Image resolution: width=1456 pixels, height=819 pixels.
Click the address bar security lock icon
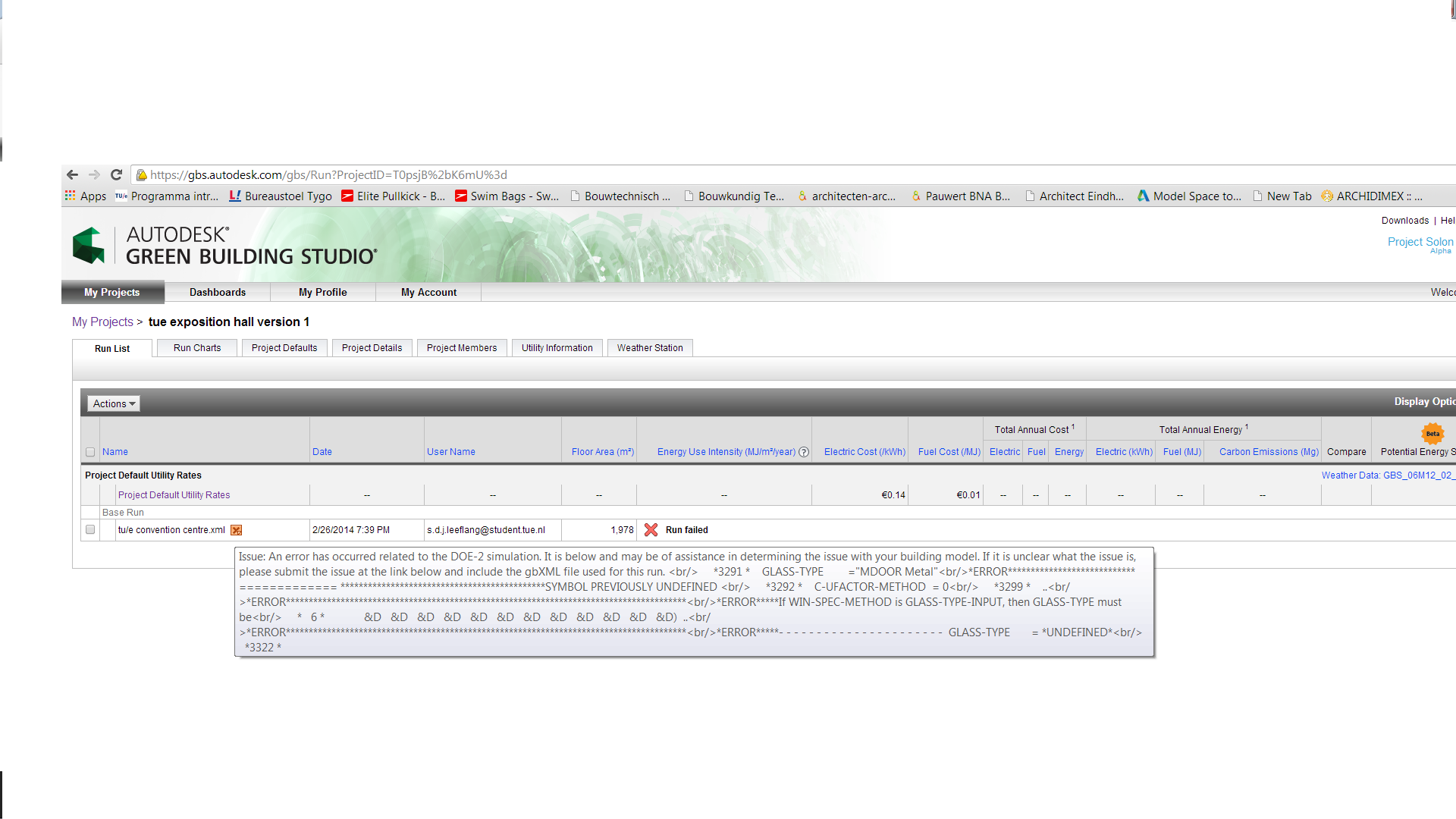pos(141,175)
